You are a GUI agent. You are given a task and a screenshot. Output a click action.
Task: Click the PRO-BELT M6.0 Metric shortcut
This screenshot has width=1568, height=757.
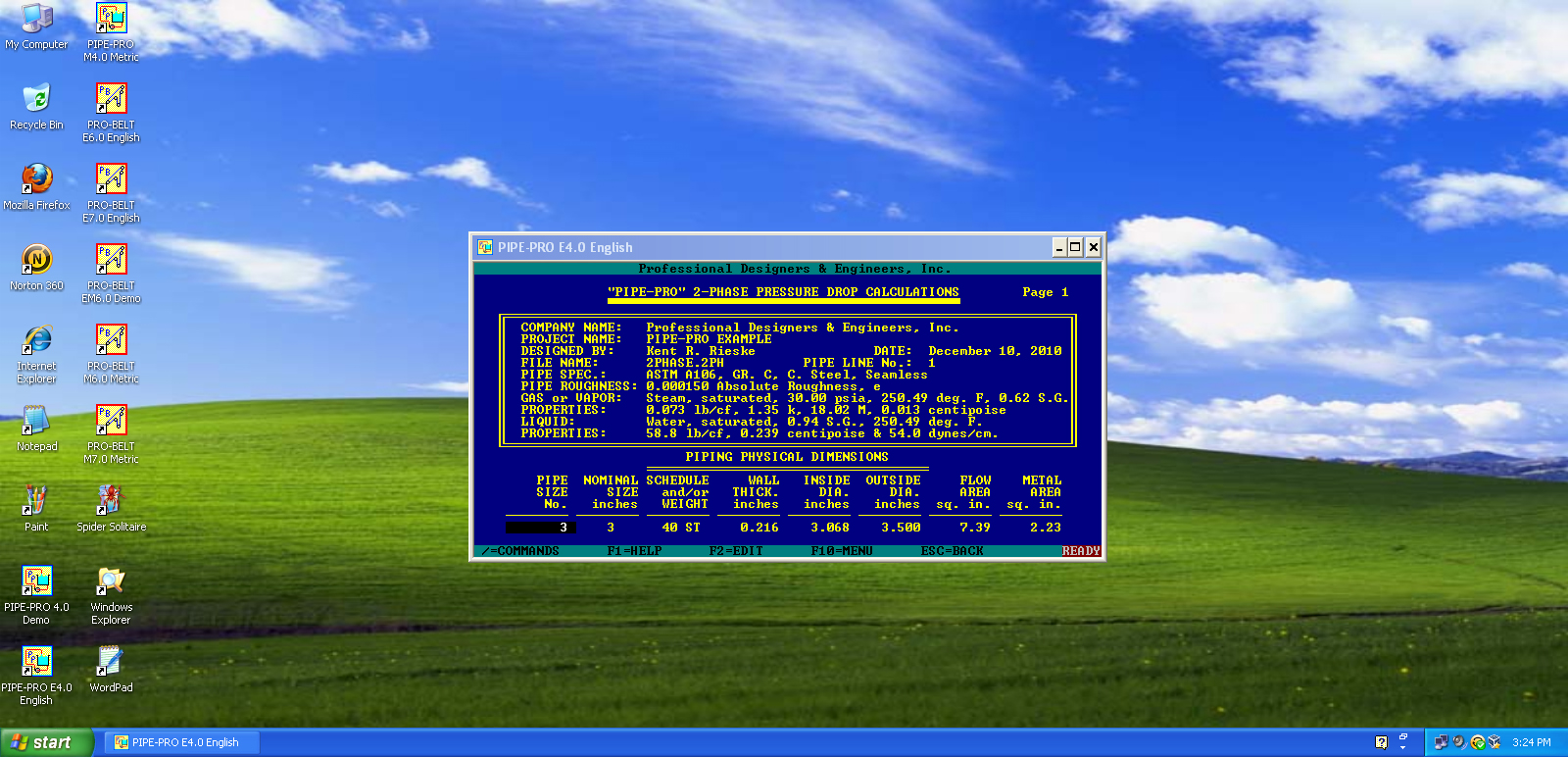point(111,353)
